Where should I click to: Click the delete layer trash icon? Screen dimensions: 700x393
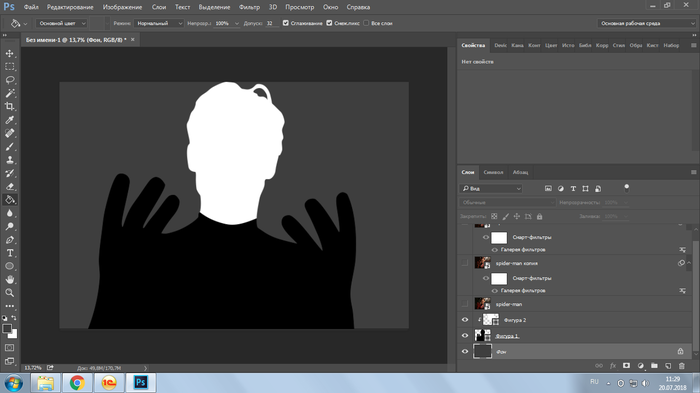[x=682, y=366]
